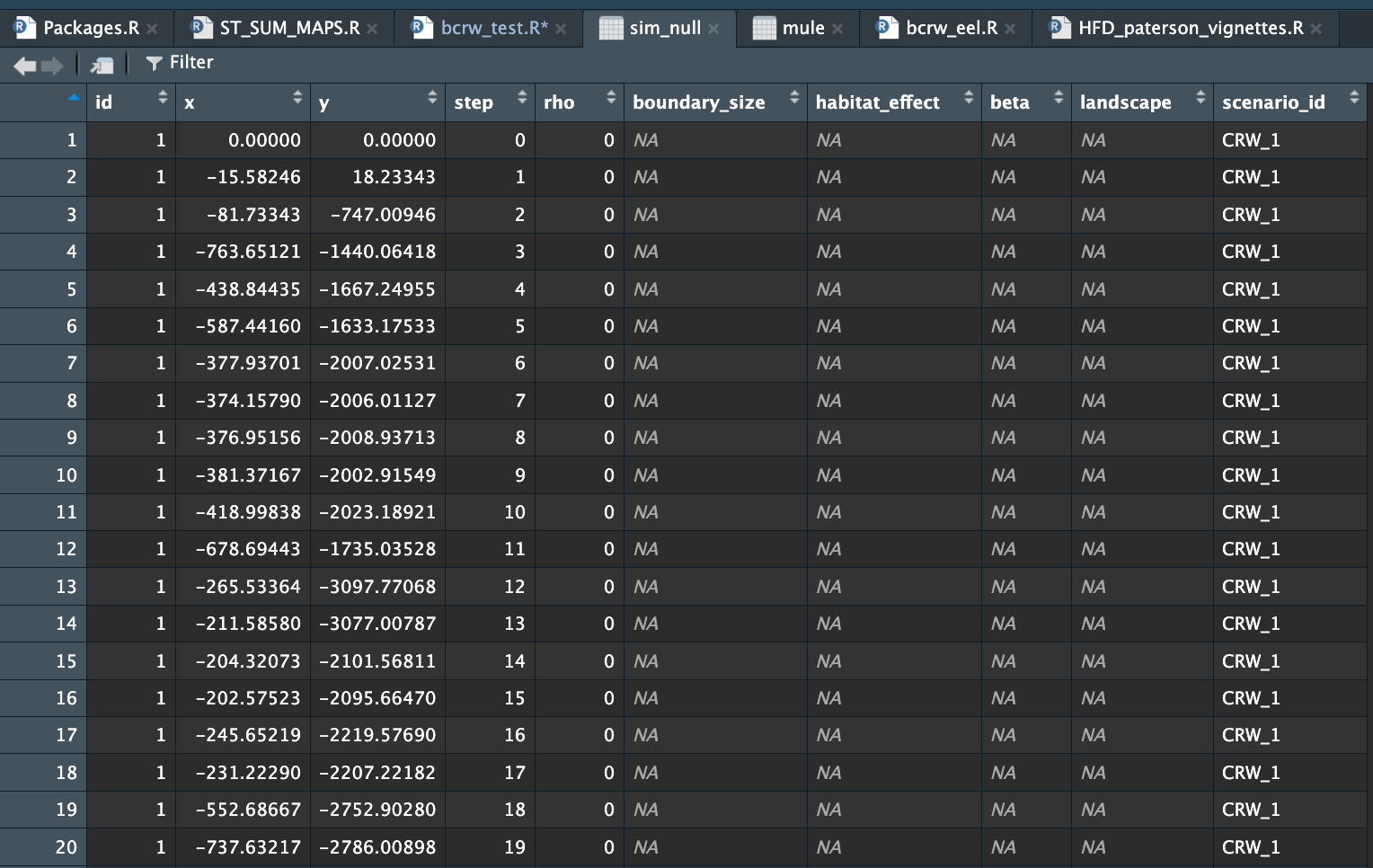The width and height of the screenshot is (1373, 868).
Task: Switch to bcrw_eel.R tab
Action: (x=952, y=28)
